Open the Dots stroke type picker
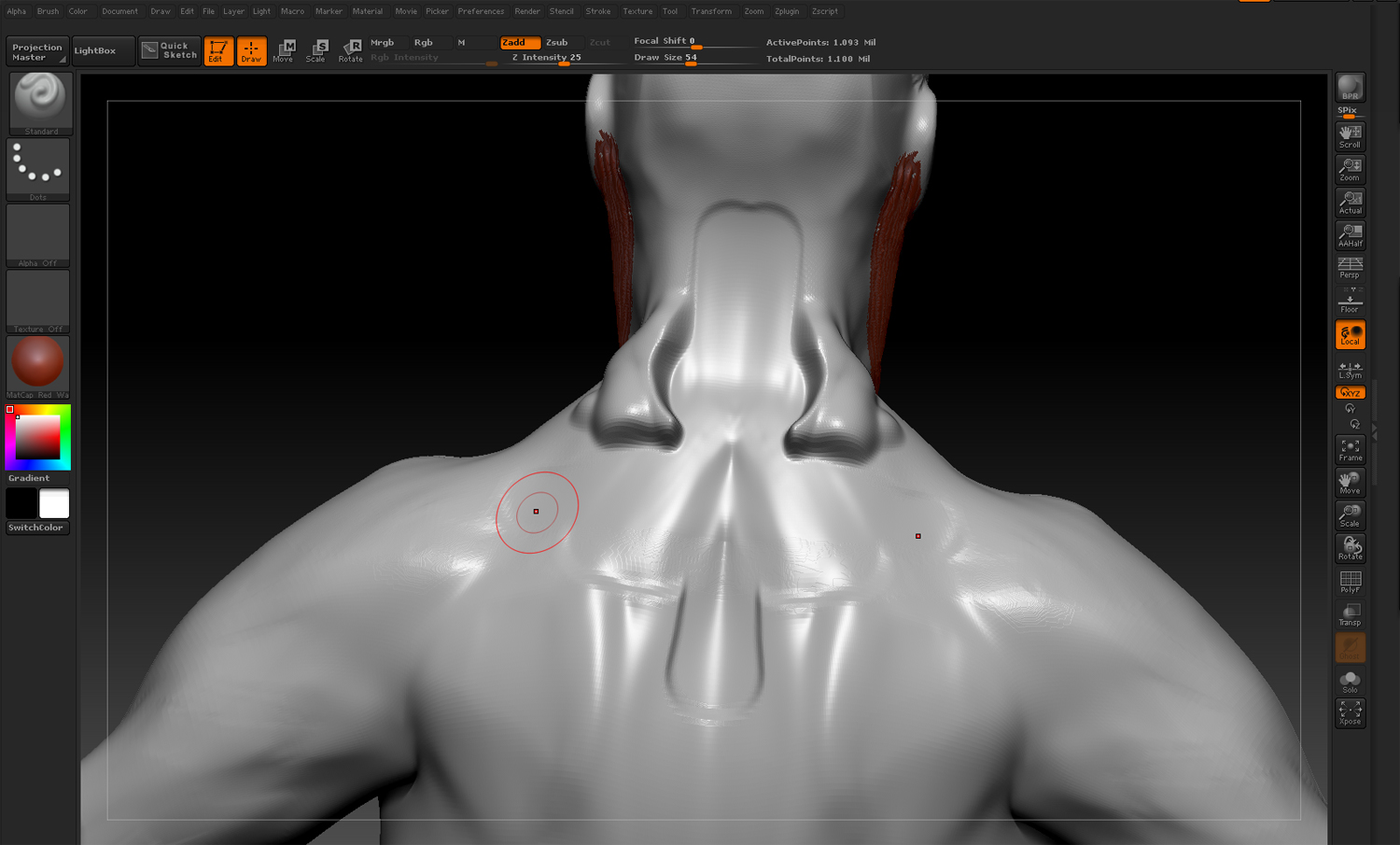 (x=37, y=169)
